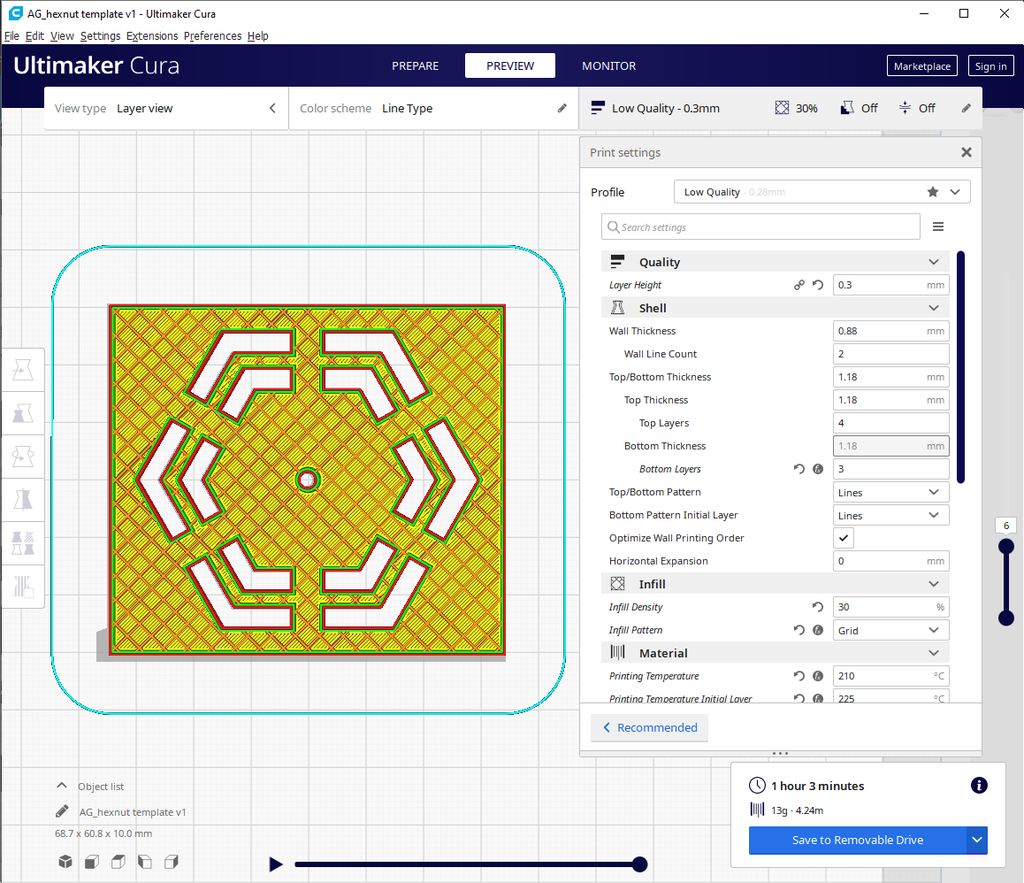Open the Infill Pattern dropdown

891,630
